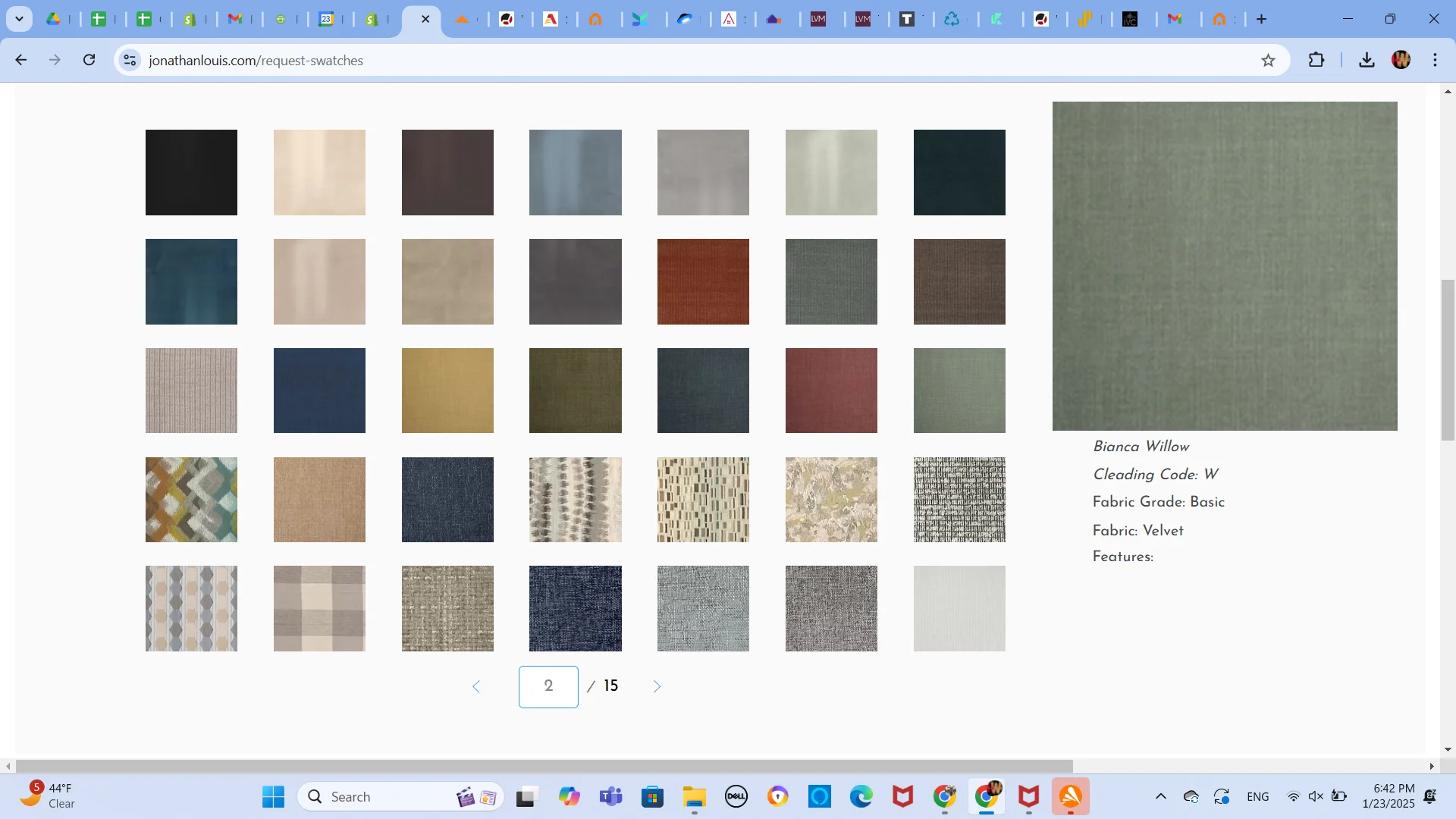Toggle the Wi-Fi icon in the system tray
Screen dimensions: 1456x819
tap(1294, 796)
